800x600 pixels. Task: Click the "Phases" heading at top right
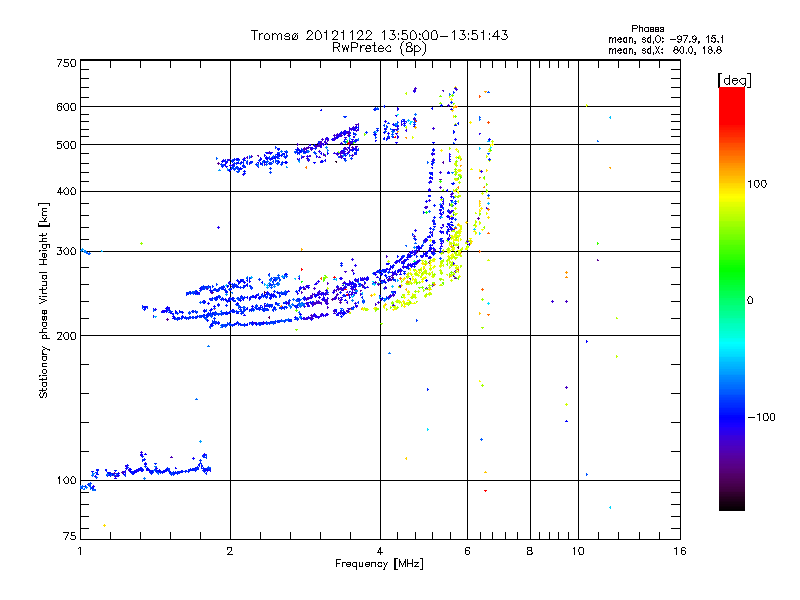[x=647, y=29]
